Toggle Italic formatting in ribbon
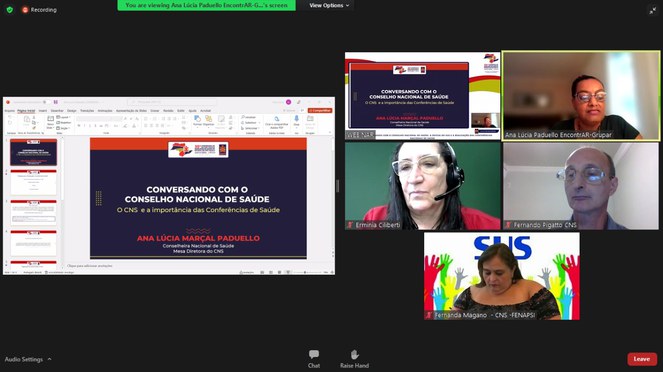663x372 pixels. (85, 126)
